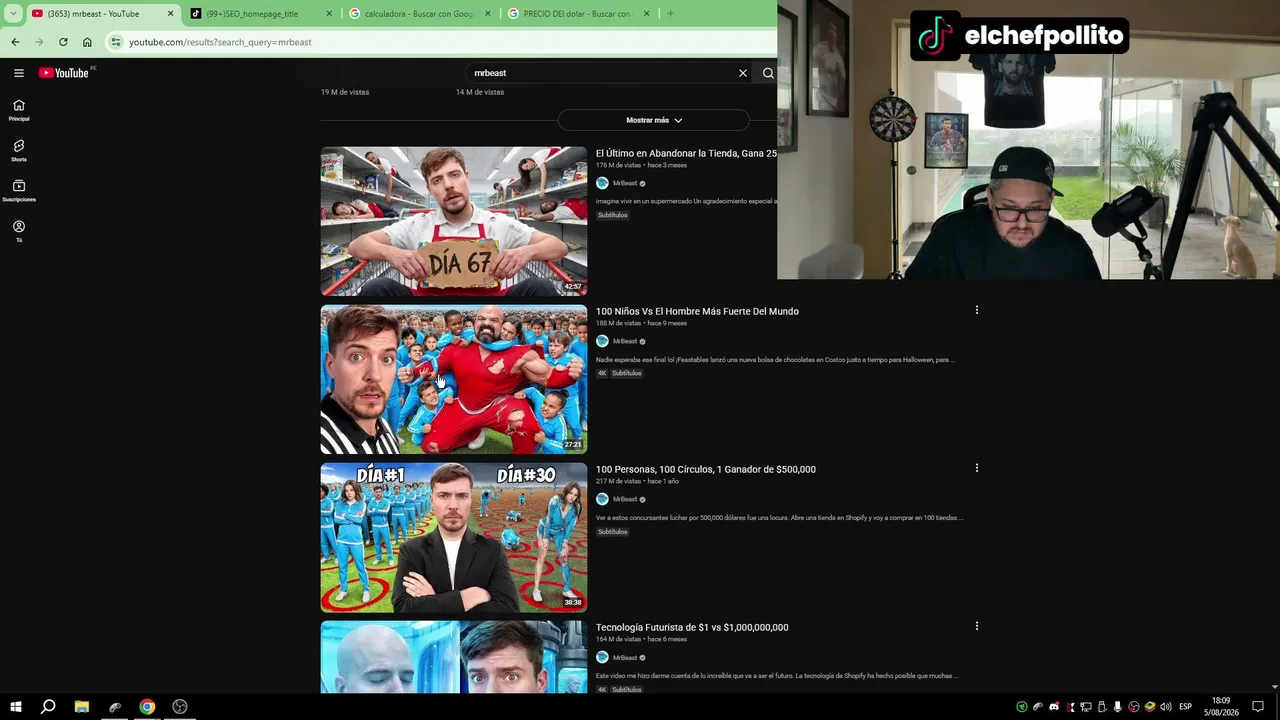Go back in the browser
Image resolution: width=1280 pixels, height=720 pixels.
pyautogui.click(x=15, y=42)
